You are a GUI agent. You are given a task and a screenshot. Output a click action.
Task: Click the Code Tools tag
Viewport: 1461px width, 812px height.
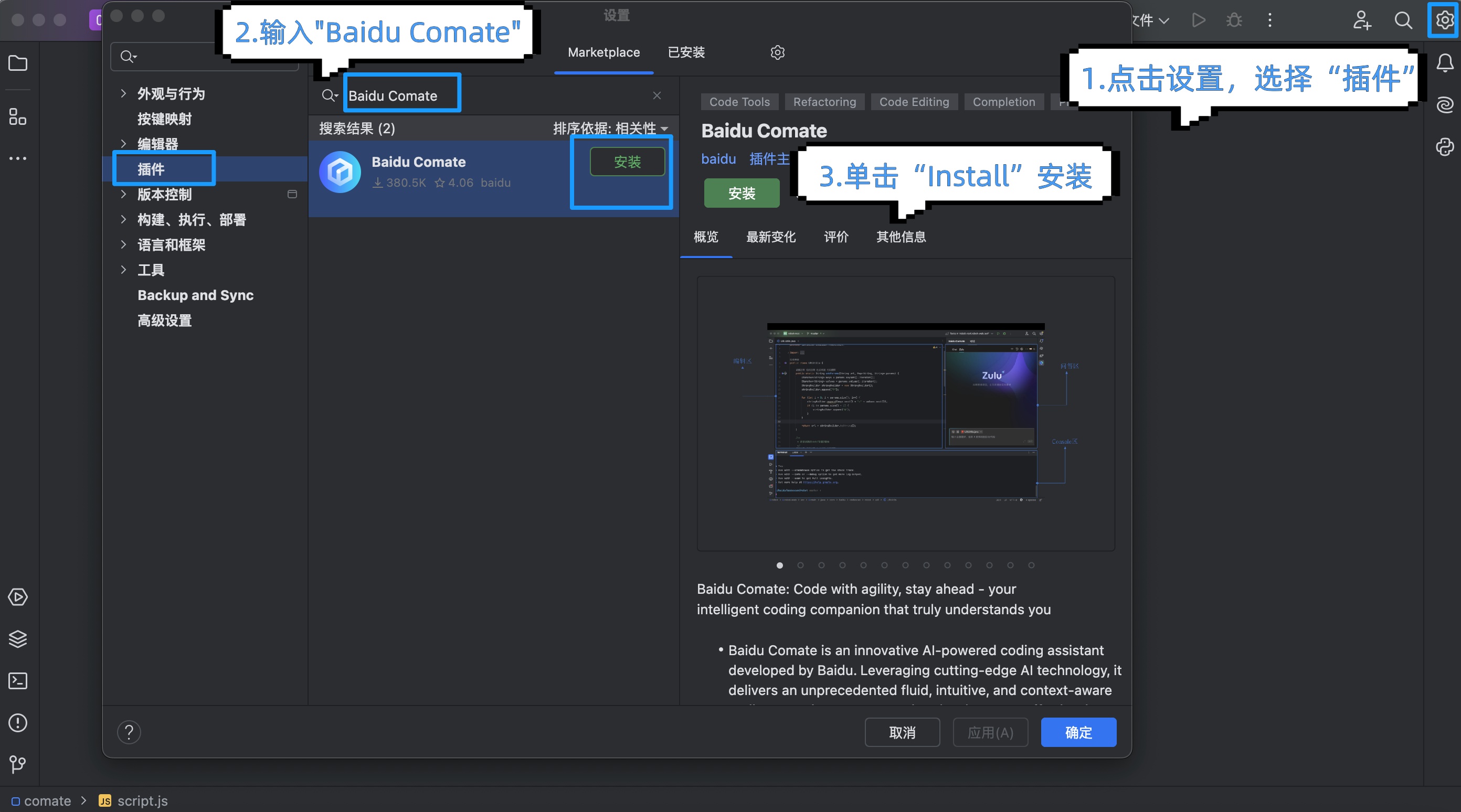tap(739, 102)
